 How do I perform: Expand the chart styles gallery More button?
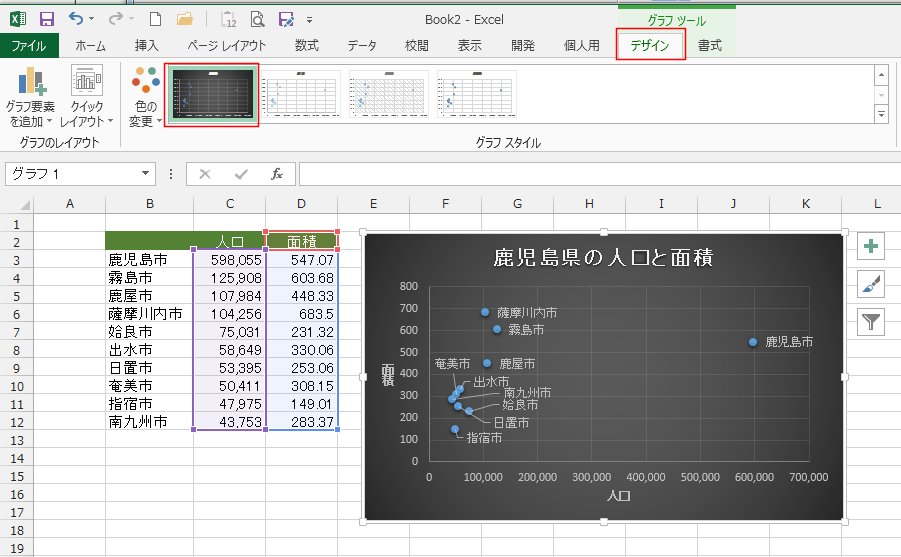[x=881, y=115]
